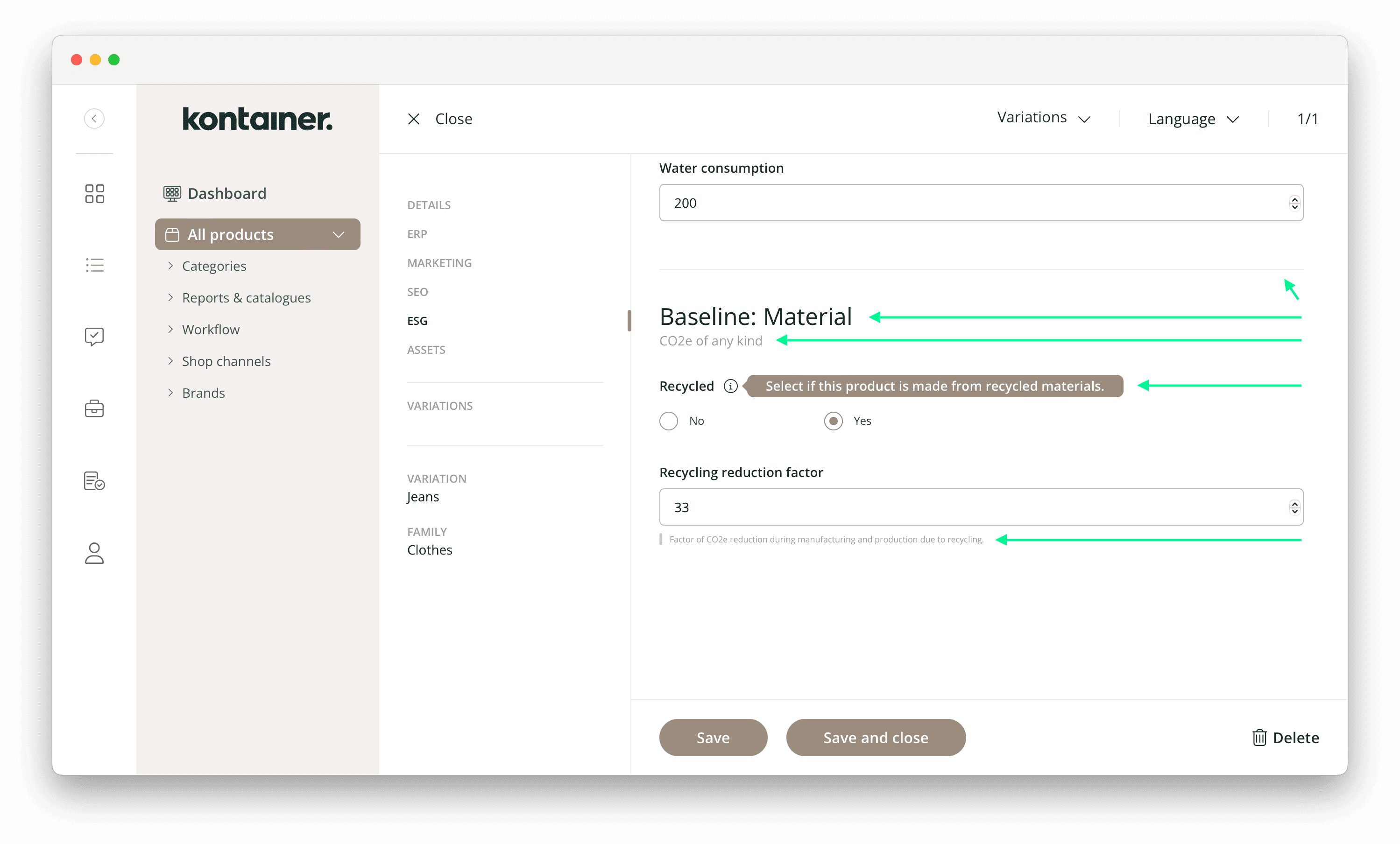Select No for the Recycled option

pyautogui.click(x=669, y=421)
